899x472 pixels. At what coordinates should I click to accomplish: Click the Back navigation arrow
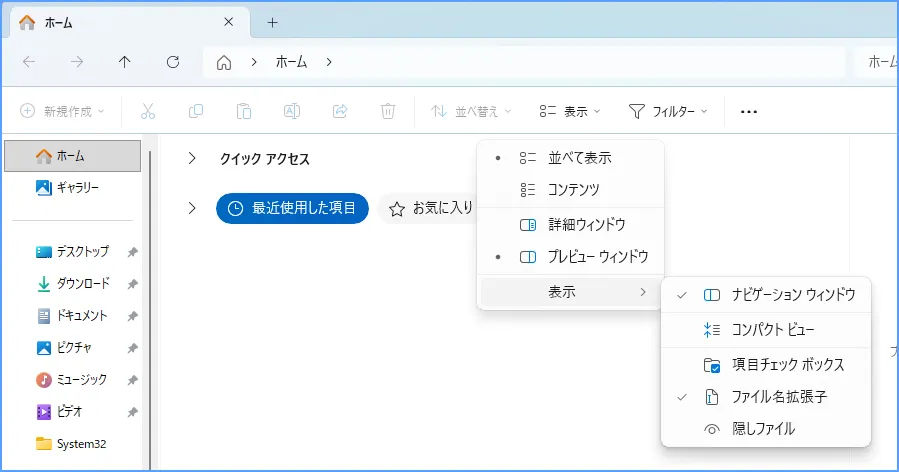(x=29, y=62)
